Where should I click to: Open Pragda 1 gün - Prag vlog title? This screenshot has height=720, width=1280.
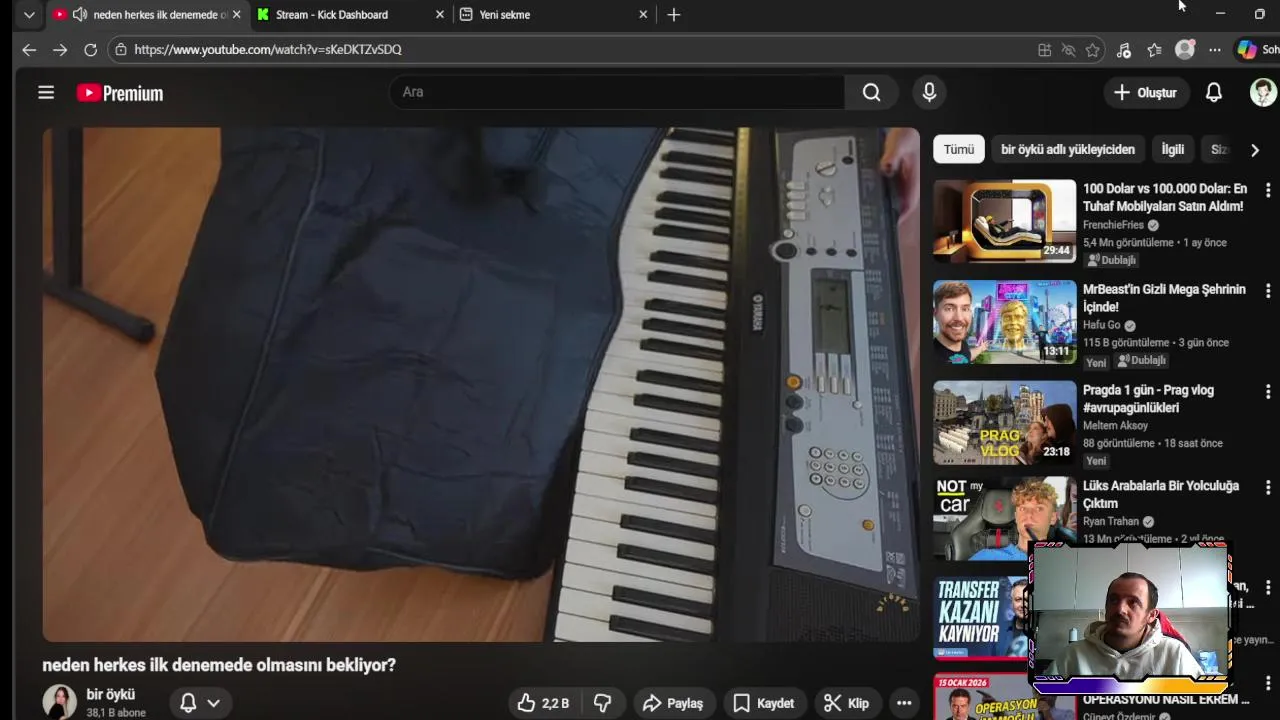[x=1148, y=399]
